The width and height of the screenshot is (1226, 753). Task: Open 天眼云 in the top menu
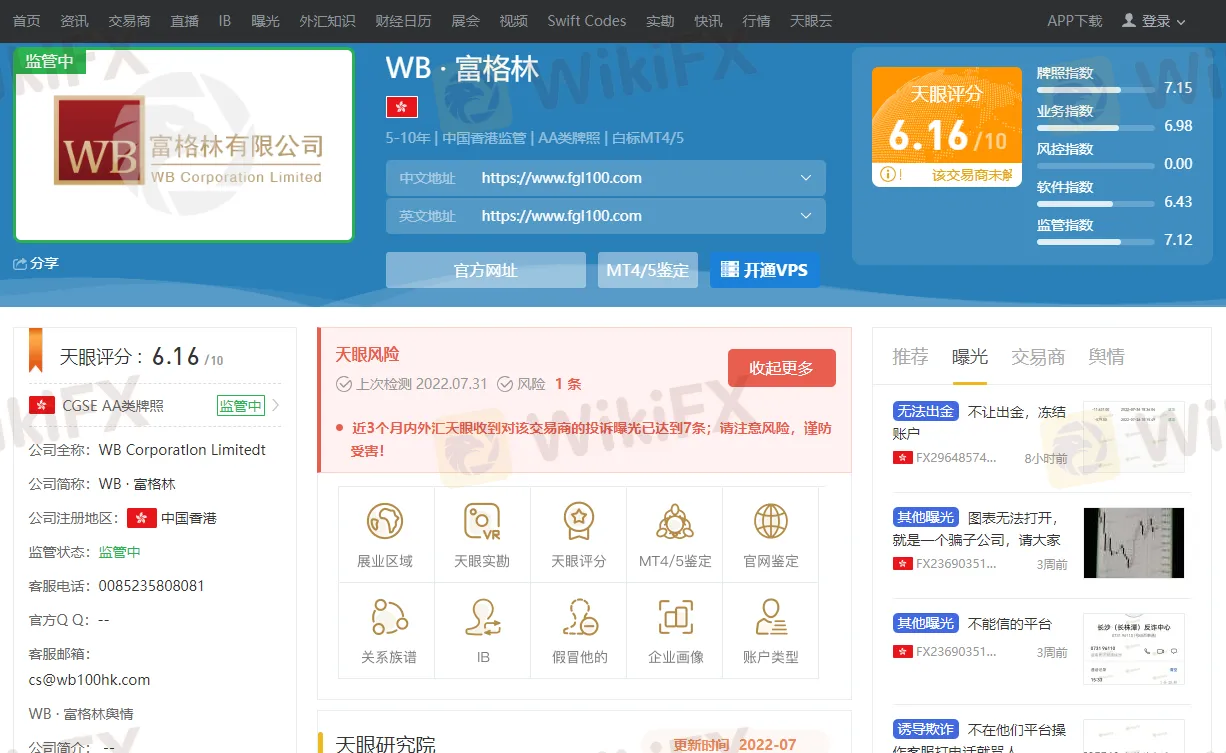tap(811, 21)
